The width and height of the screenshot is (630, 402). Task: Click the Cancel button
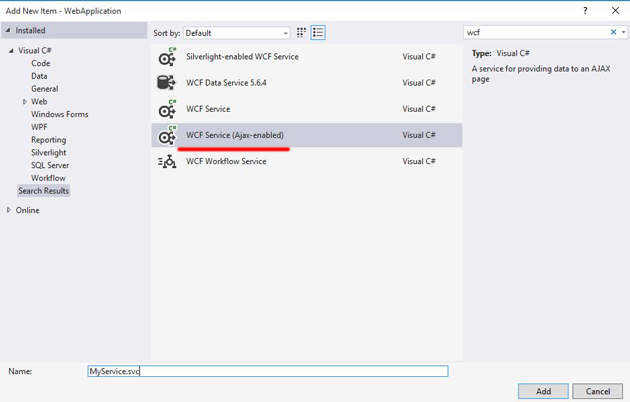pyautogui.click(x=597, y=391)
